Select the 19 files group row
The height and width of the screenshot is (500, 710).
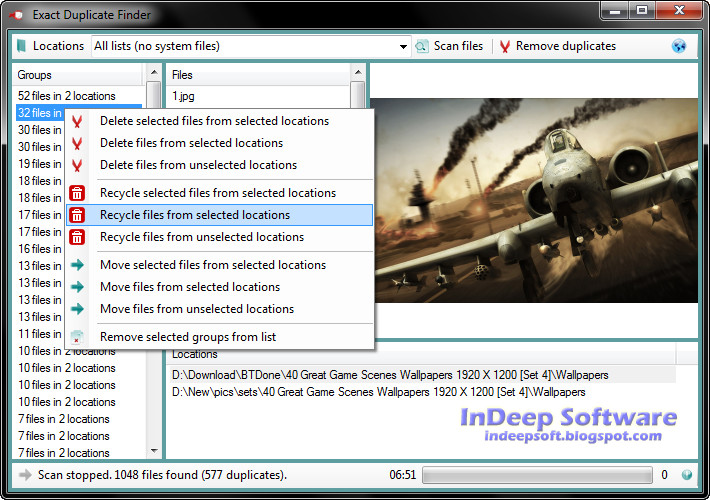(x=40, y=164)
